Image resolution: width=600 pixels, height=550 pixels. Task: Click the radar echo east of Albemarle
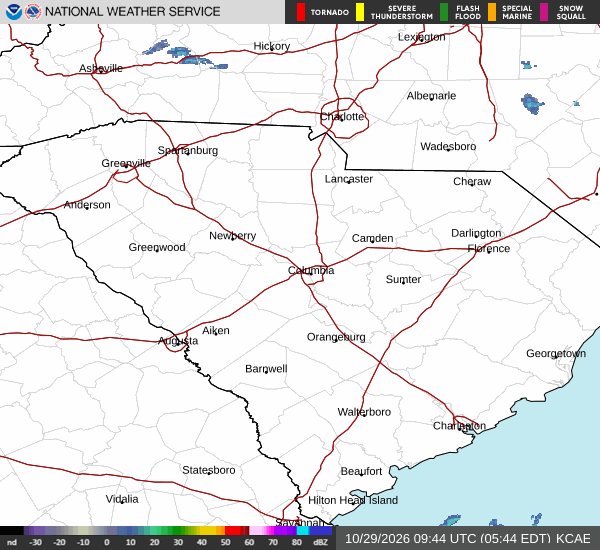click(x=532, y=104)
